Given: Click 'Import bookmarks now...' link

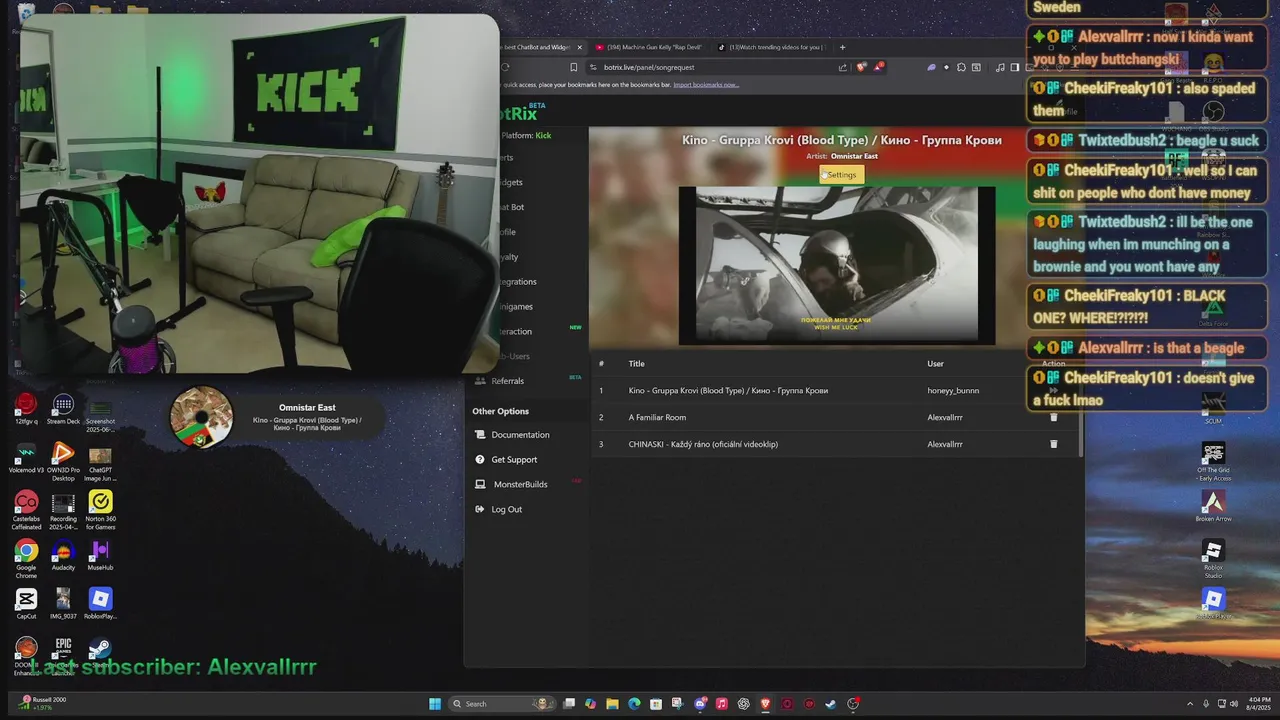Looking at the screenshot, I should 706,85.
